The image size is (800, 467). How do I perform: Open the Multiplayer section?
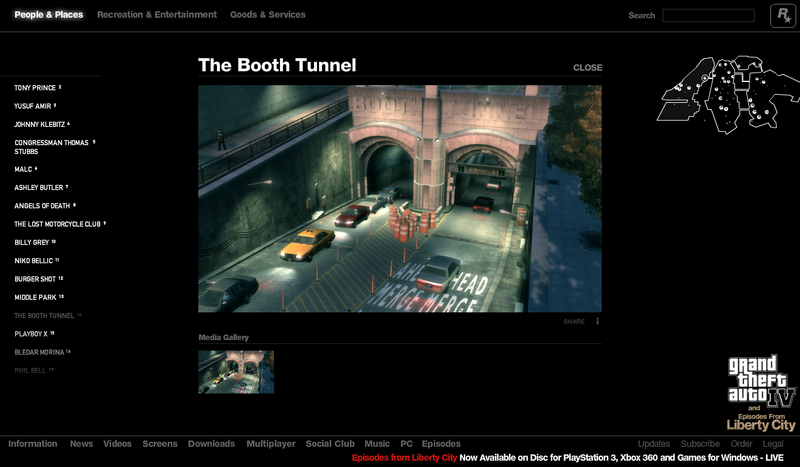(x=271, y=444)
